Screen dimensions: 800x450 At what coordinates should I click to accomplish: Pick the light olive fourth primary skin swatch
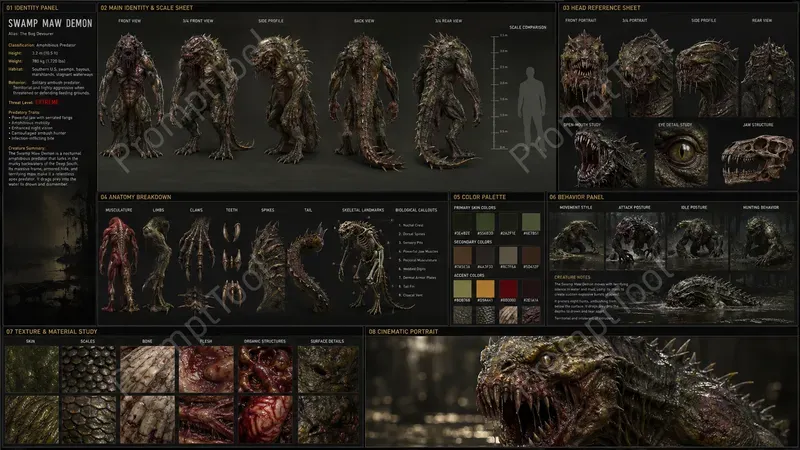tap(531, 222)
